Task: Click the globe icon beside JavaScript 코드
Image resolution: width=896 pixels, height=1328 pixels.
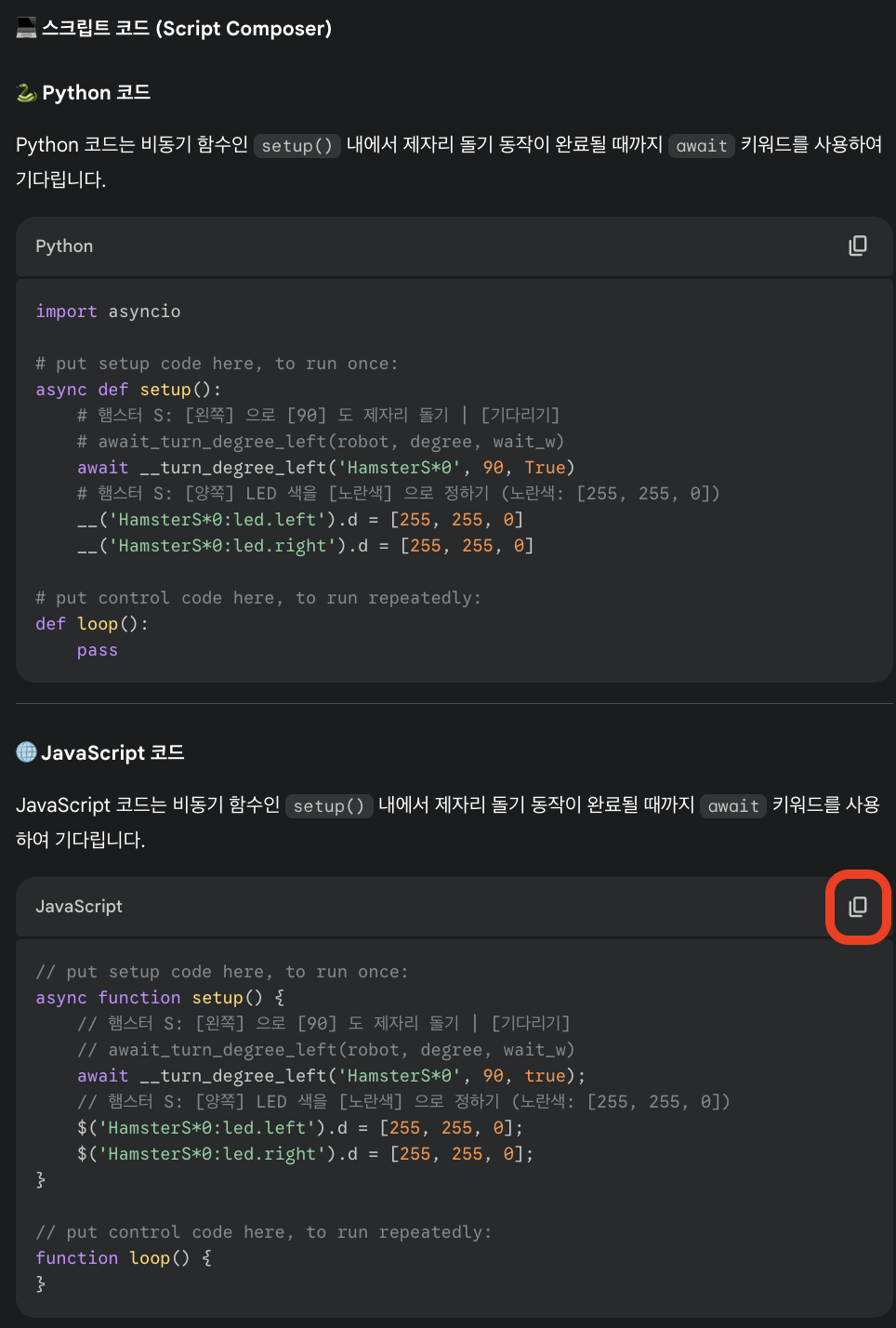Action: [x=26, y=752]
